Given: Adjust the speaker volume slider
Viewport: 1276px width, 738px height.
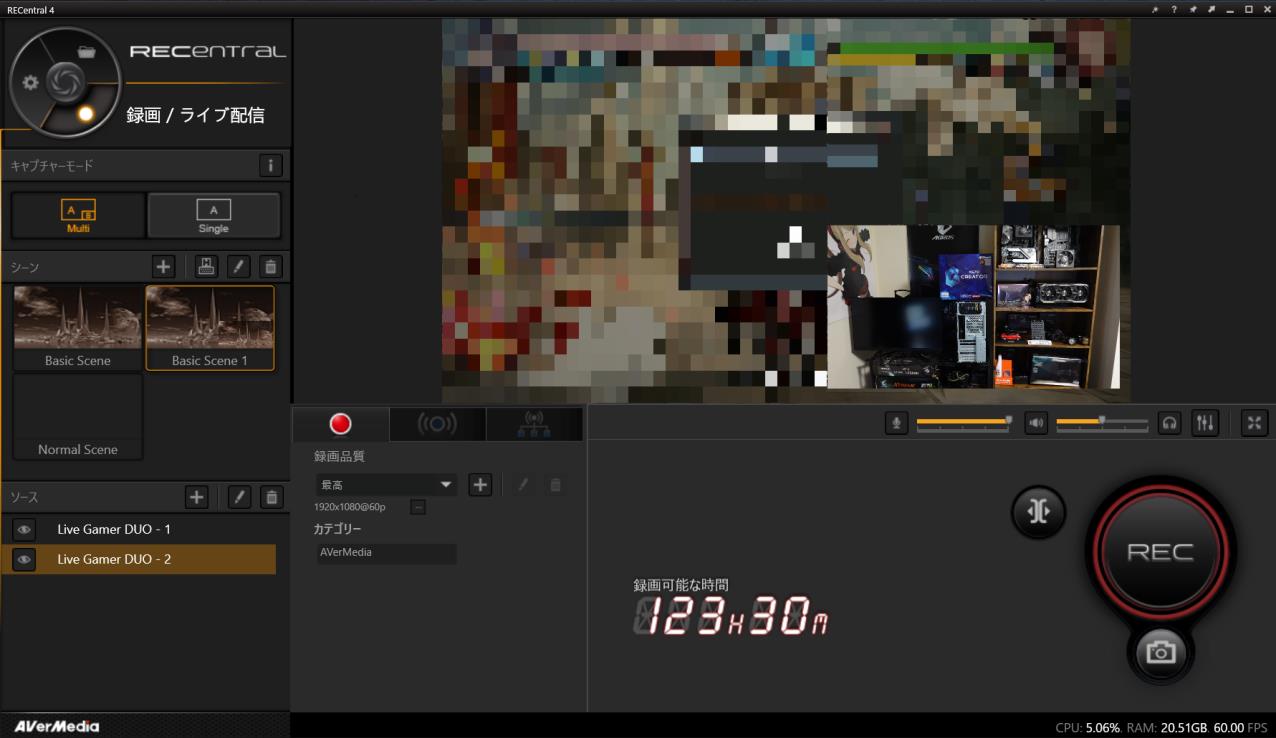Looking at the screenshot, I should [1102, 423].
